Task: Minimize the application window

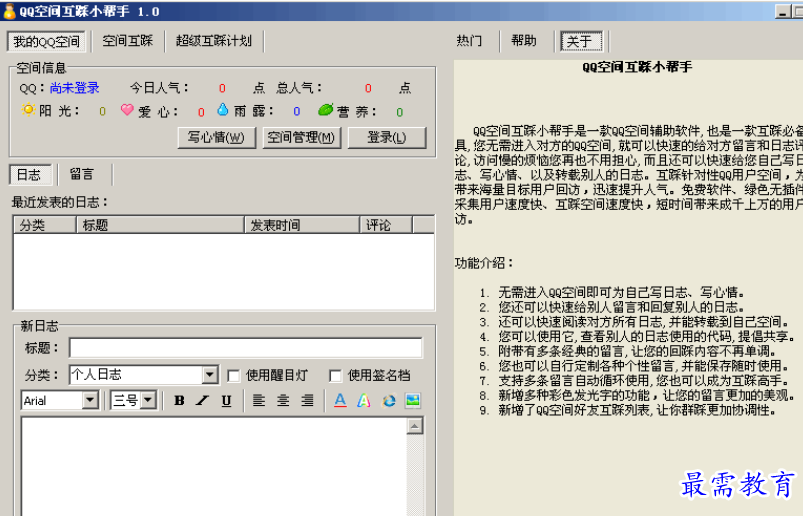Action: (x=783, y=12)
